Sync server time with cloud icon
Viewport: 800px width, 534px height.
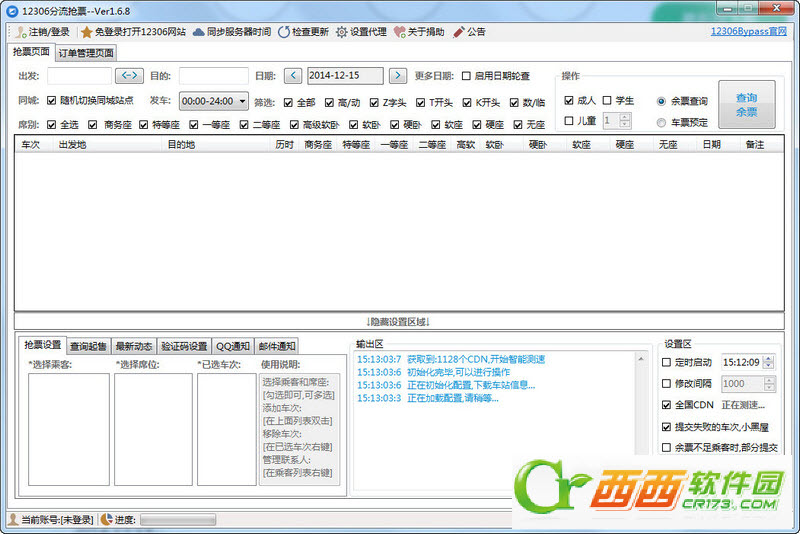point(198,32)
